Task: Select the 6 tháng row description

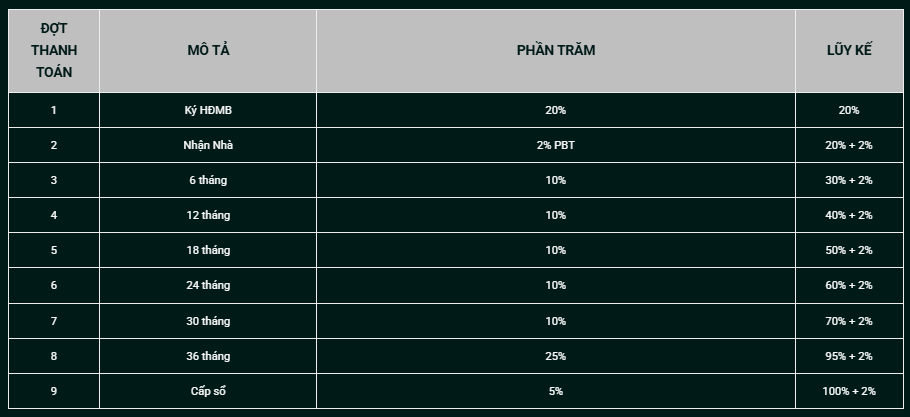Action: [x=207, y=180]
